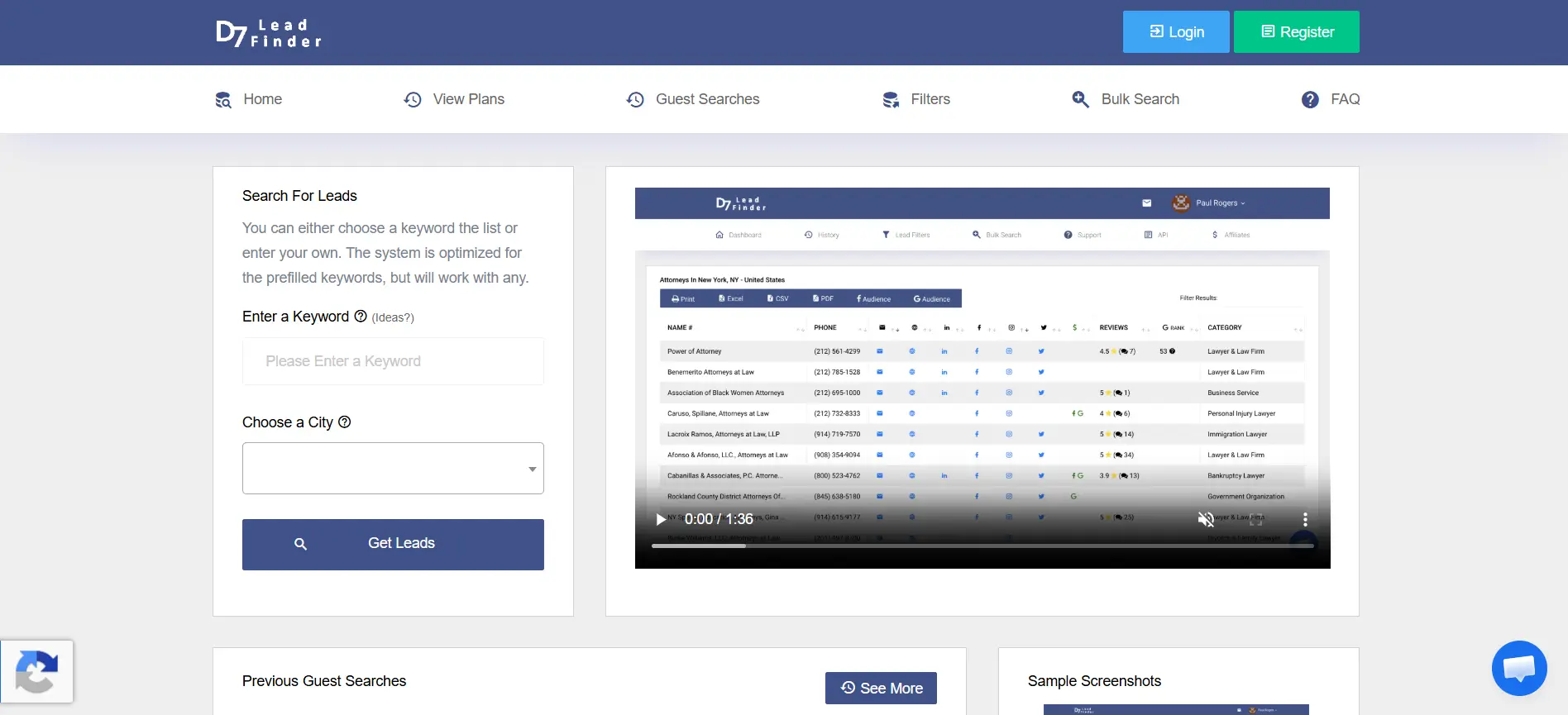
Task: Focus the Please Enter a Keyword field
Action: pos(393,361)
